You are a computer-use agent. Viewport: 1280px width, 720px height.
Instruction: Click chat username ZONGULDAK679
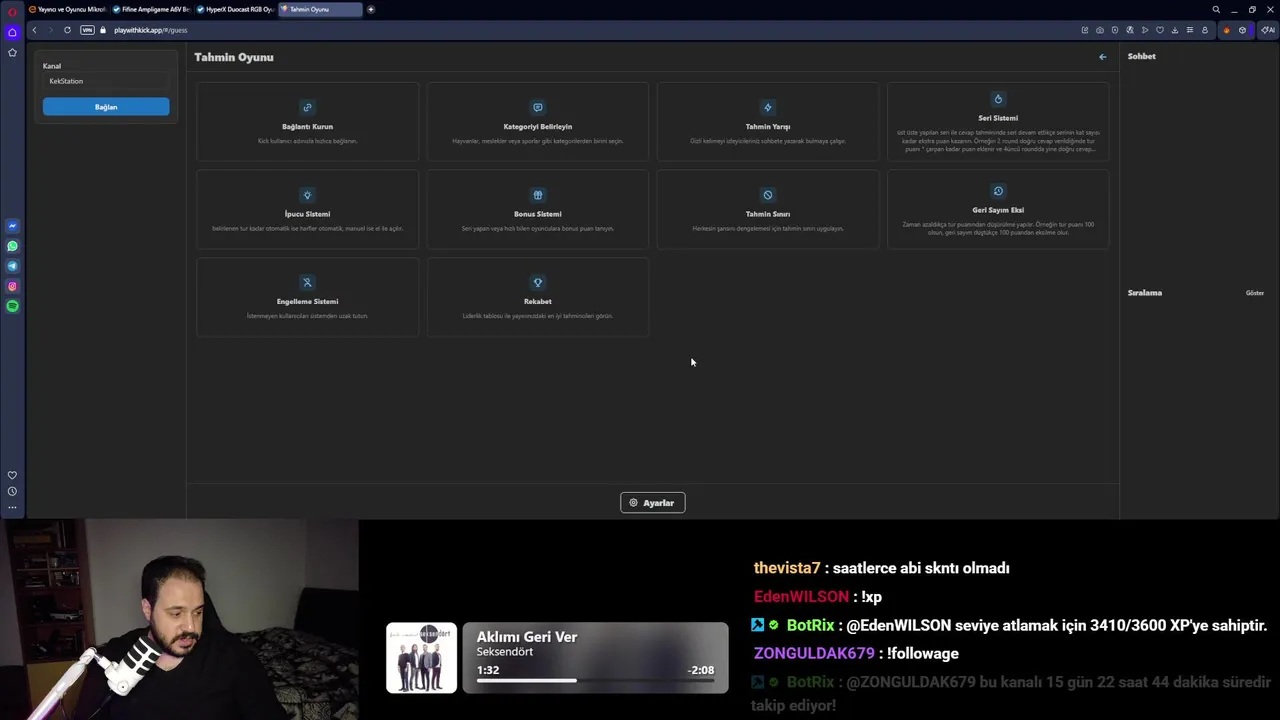coord(814,653)
